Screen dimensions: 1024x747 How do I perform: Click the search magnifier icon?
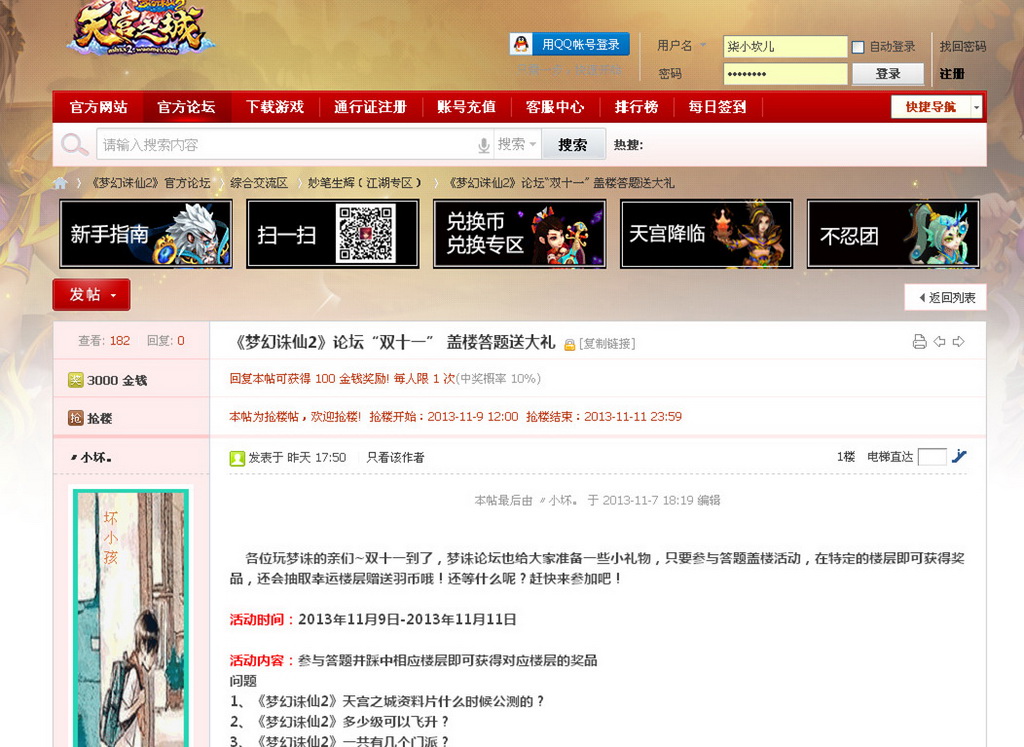74,145
